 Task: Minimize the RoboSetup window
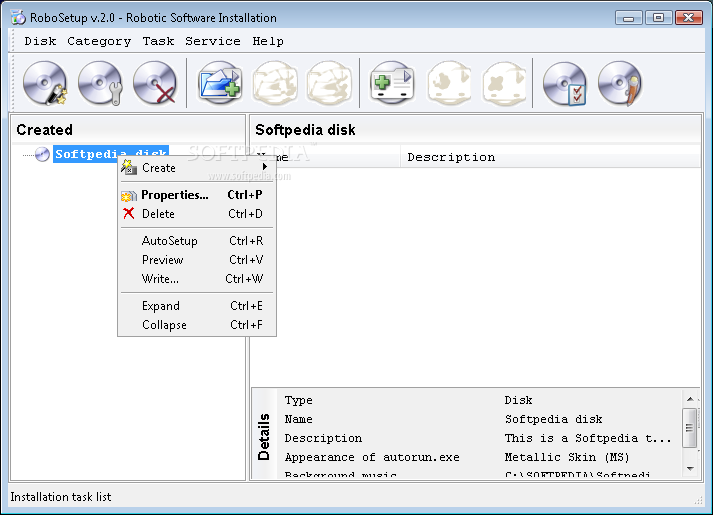629,18
